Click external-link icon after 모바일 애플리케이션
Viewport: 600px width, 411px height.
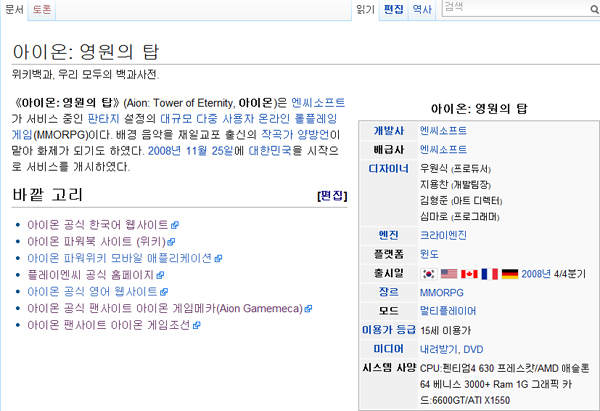(218, 259)
